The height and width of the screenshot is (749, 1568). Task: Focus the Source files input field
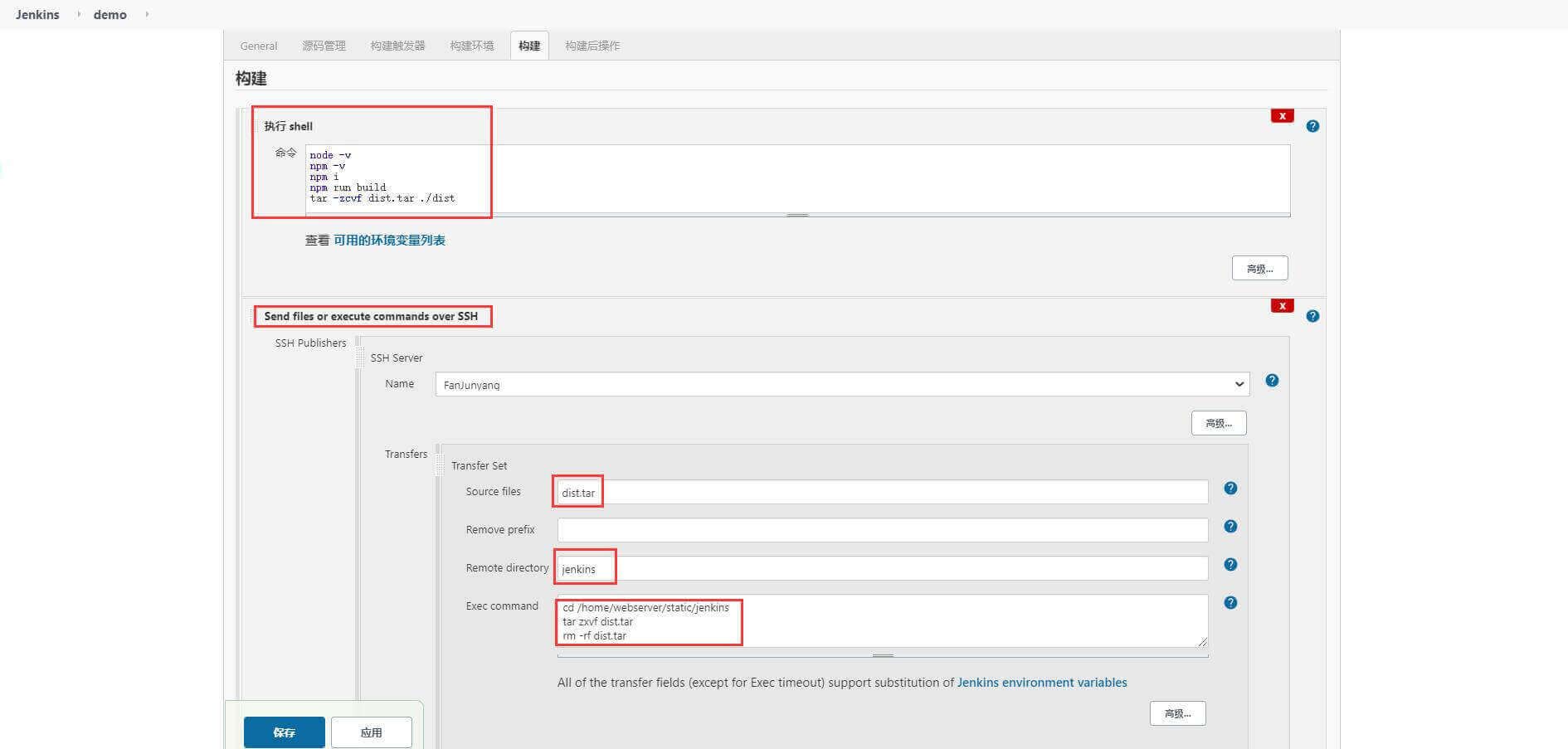click(883, 492)
